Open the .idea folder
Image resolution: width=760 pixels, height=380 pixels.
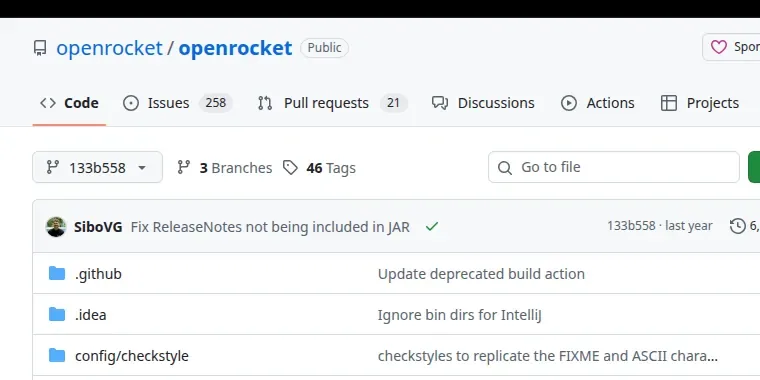click(x=91, y=315)
